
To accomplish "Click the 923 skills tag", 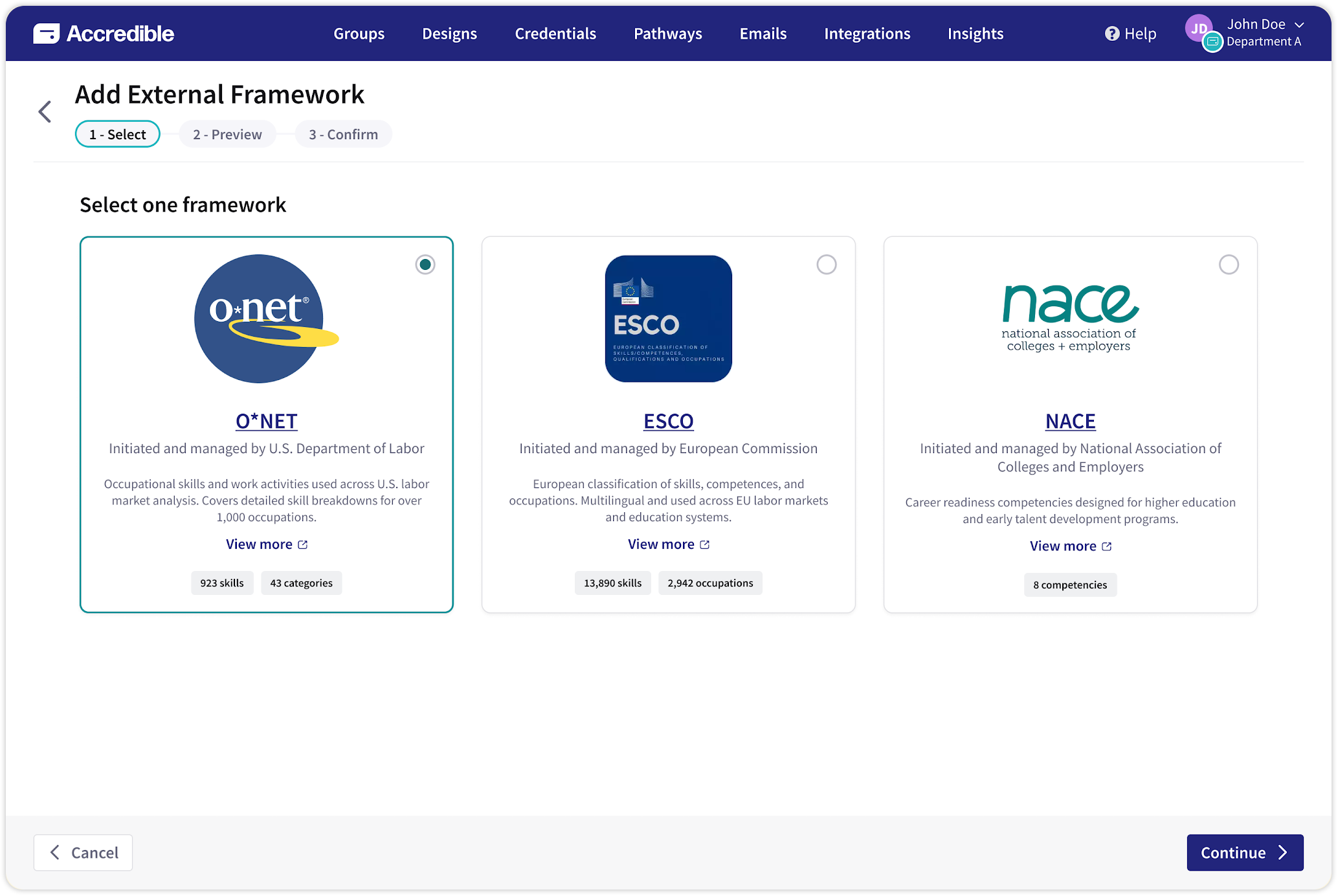I will (x=222, y=583).
